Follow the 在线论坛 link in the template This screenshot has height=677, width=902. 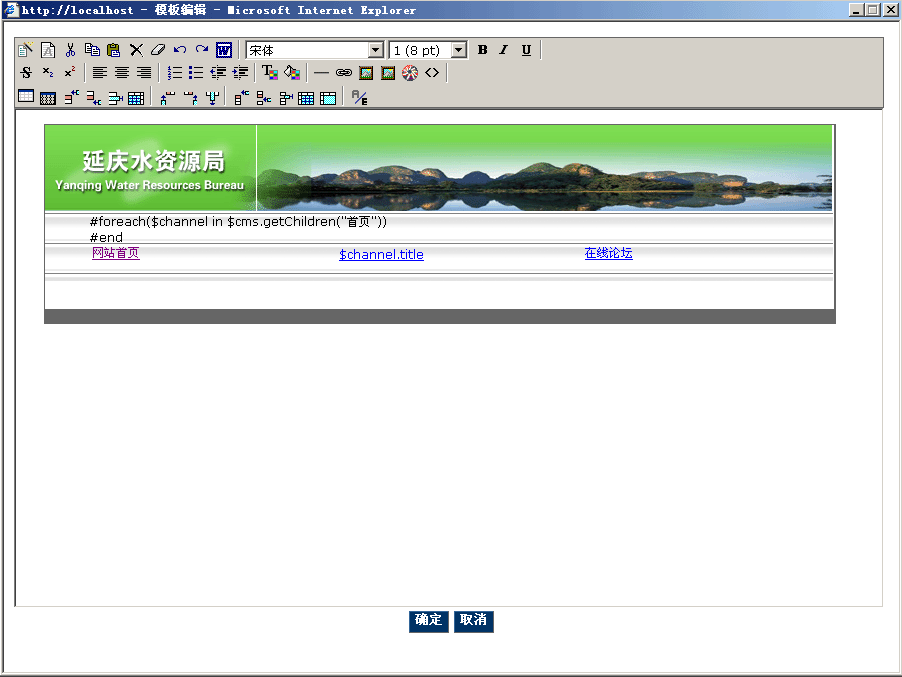pyautogui.click(x=608, y=253)
